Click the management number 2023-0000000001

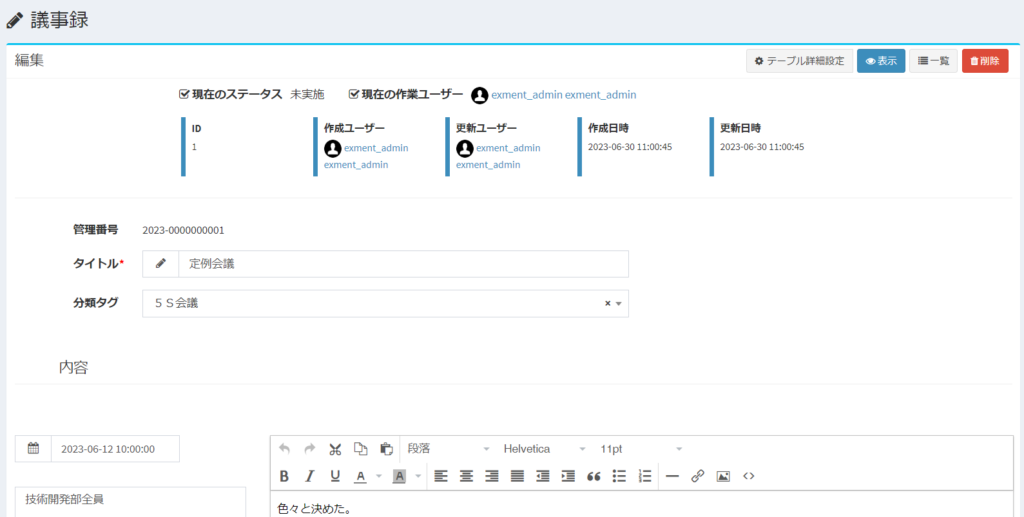coord(184,230)
